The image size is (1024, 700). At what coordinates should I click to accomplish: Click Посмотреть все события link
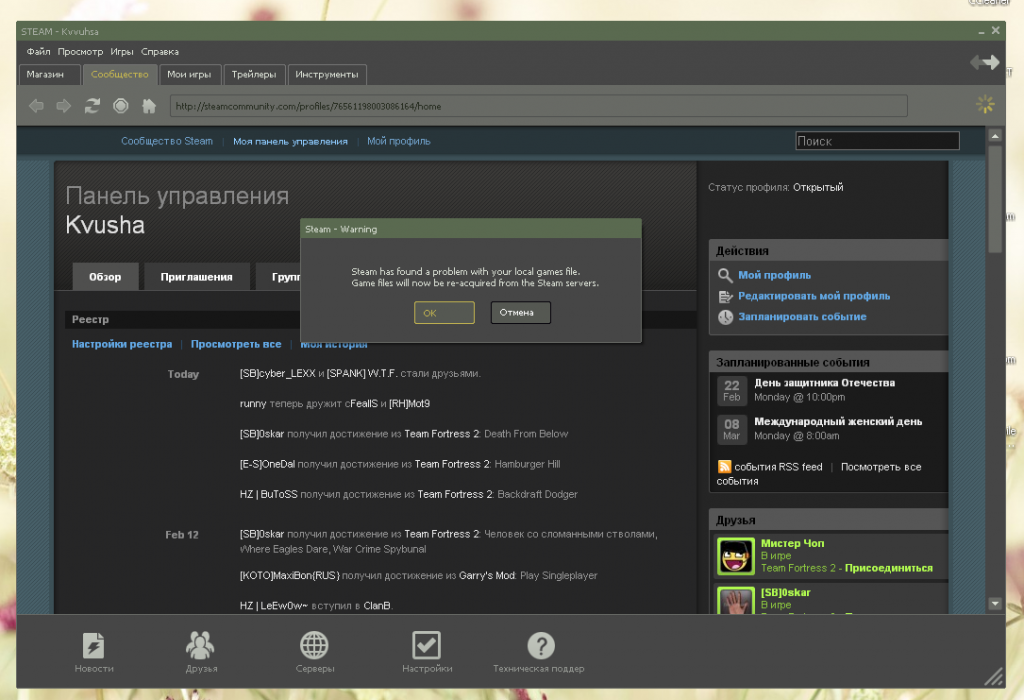(881, 467)
